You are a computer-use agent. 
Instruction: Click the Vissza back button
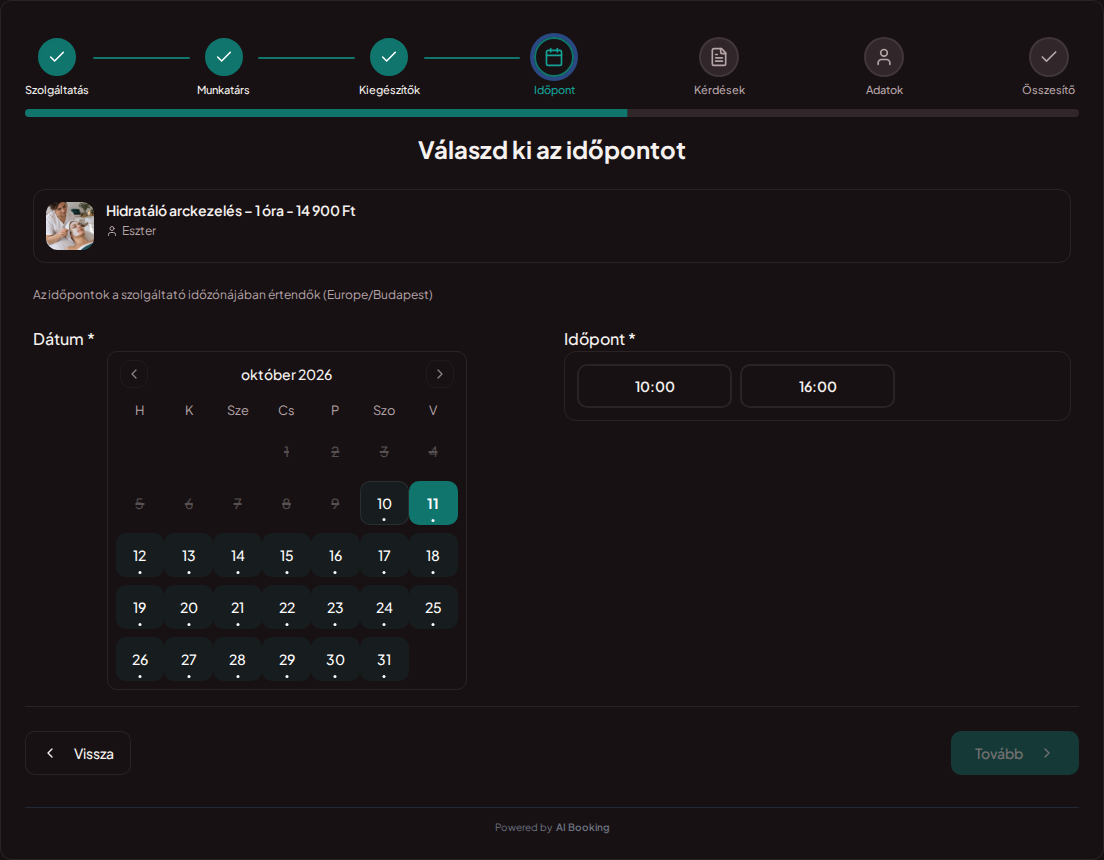[x=78, y=753]
